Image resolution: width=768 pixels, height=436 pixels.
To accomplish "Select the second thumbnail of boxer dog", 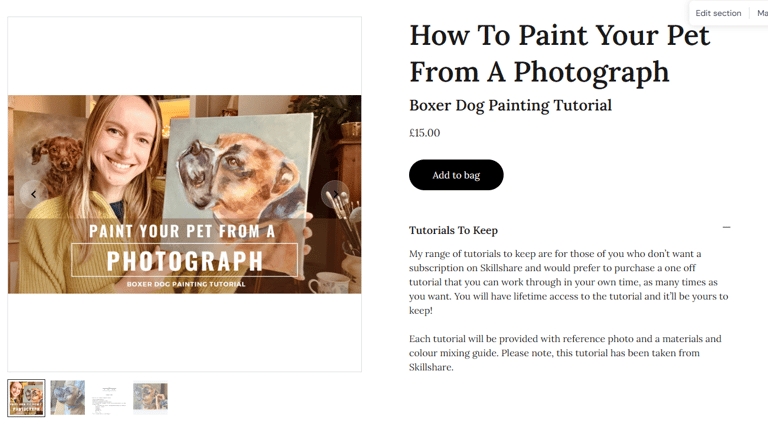I will 68,398.
